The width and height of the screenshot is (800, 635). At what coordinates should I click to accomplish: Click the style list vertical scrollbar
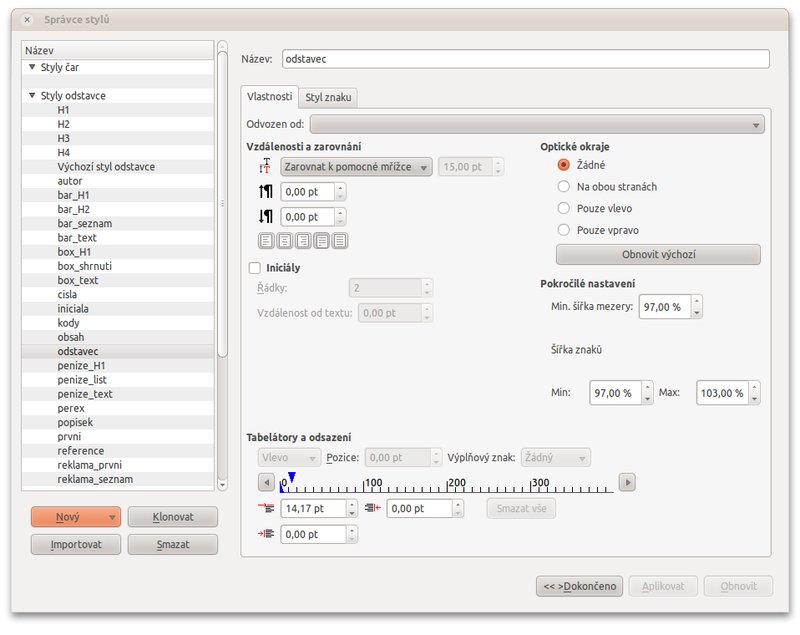[222, 204]
